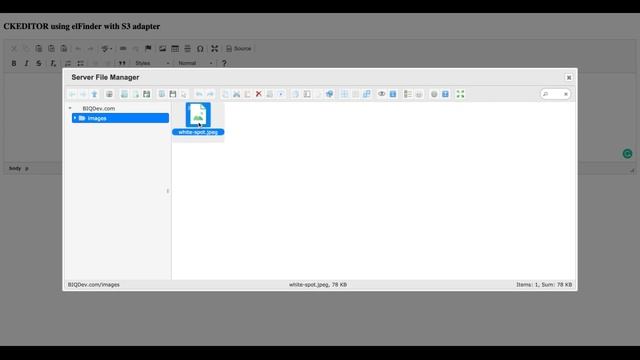Close the Server File Manager dialog
Image resolution: width=640 pixels, height=360 pixels.
coord(569,78)
